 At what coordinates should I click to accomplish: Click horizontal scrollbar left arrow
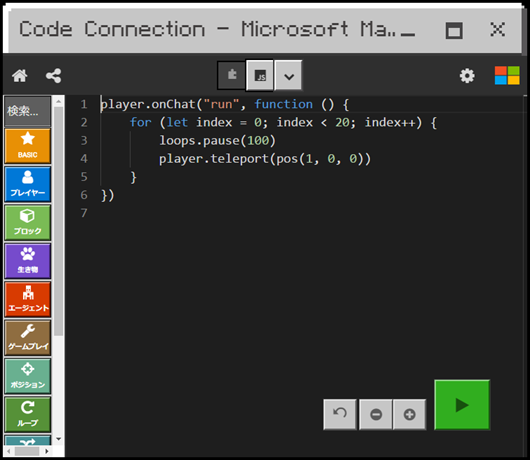click(x=9, y=451)
